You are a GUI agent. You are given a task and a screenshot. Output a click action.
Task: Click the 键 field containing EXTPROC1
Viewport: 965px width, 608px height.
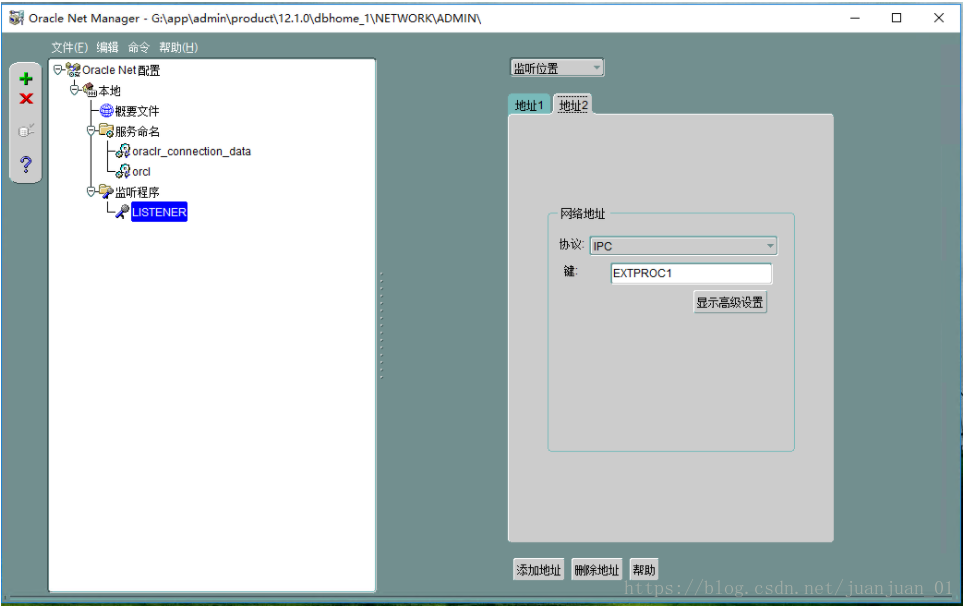coord(691,273)
